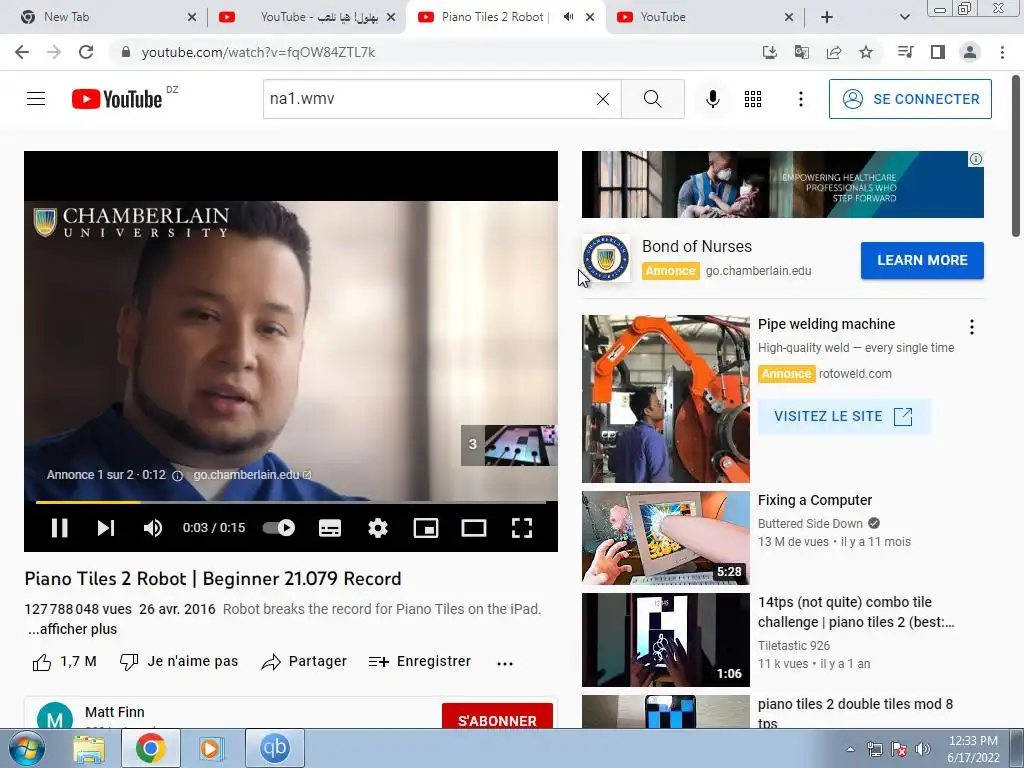Click the address bar URL

[x=258, y=52]
